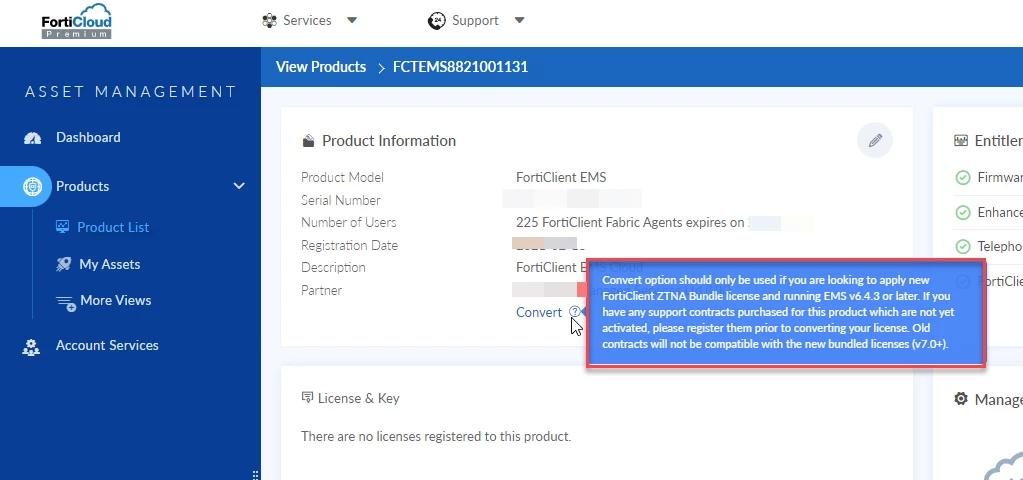Image resolution: width=1023 pixels, height=480 pixels.
Task: Click the Convert link
Action: pyautogui.click(x=539, y=312)
